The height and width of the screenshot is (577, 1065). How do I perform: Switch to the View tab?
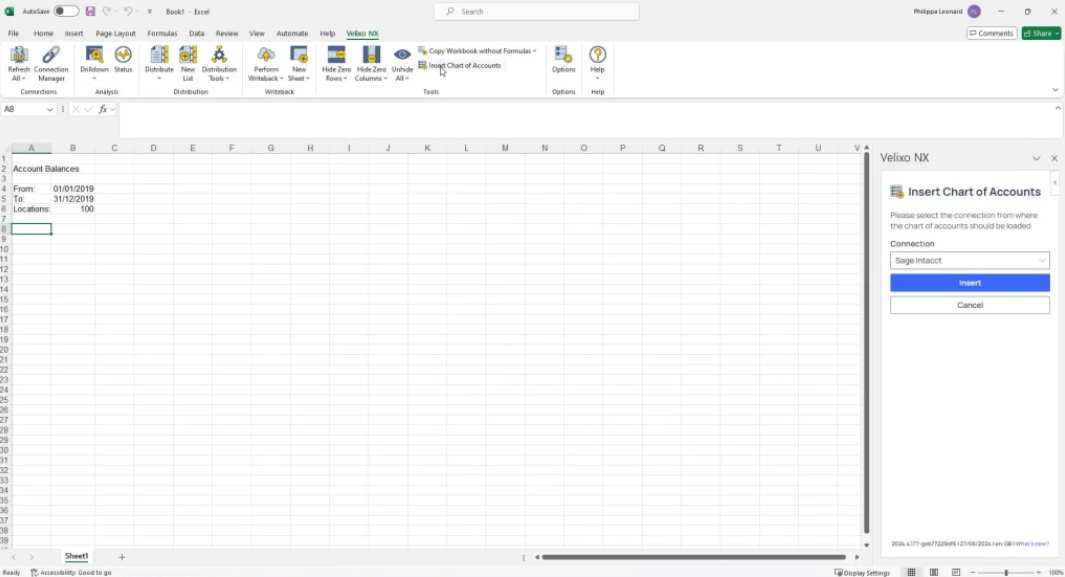[257, 33]
